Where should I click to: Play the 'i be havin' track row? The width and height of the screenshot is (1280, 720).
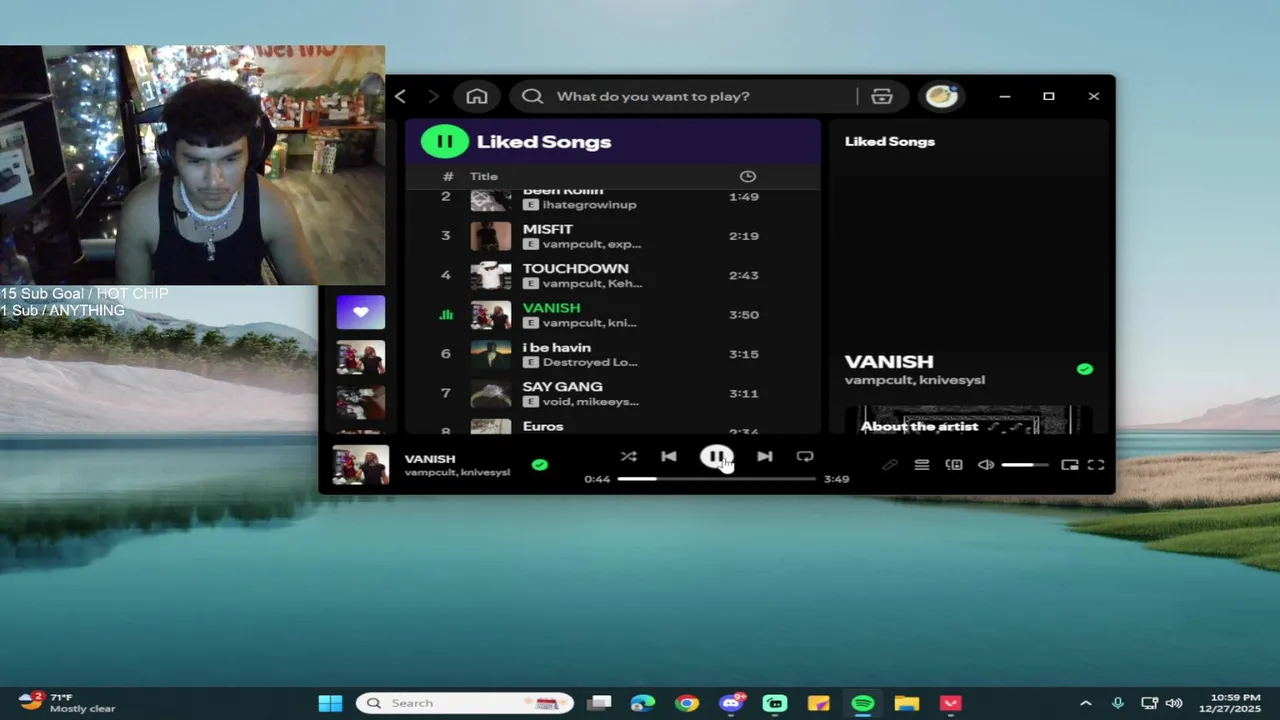click(x=613, y=354)
